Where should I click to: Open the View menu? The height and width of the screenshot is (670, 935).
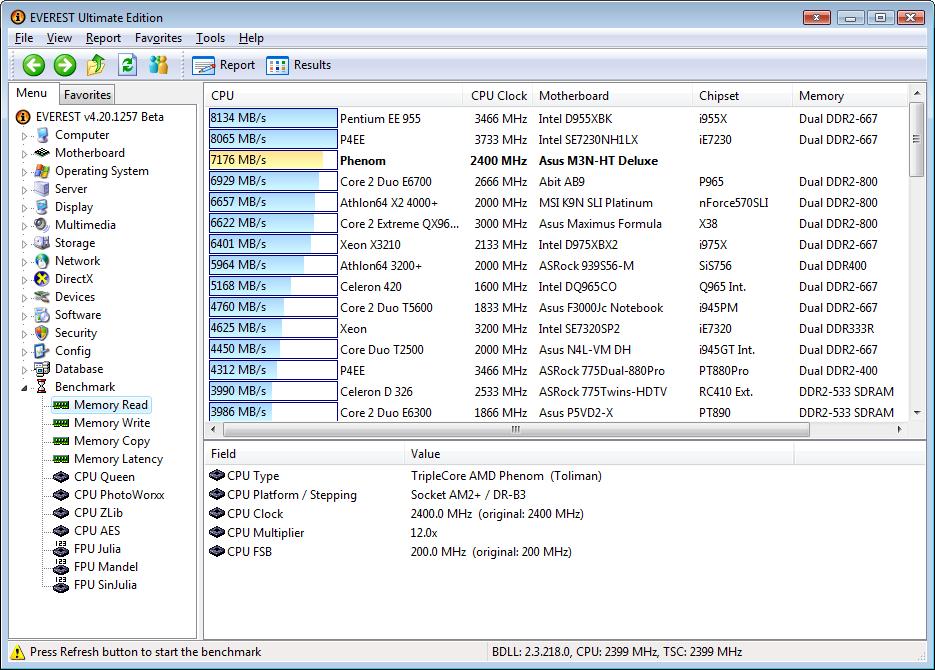[59, 38]
